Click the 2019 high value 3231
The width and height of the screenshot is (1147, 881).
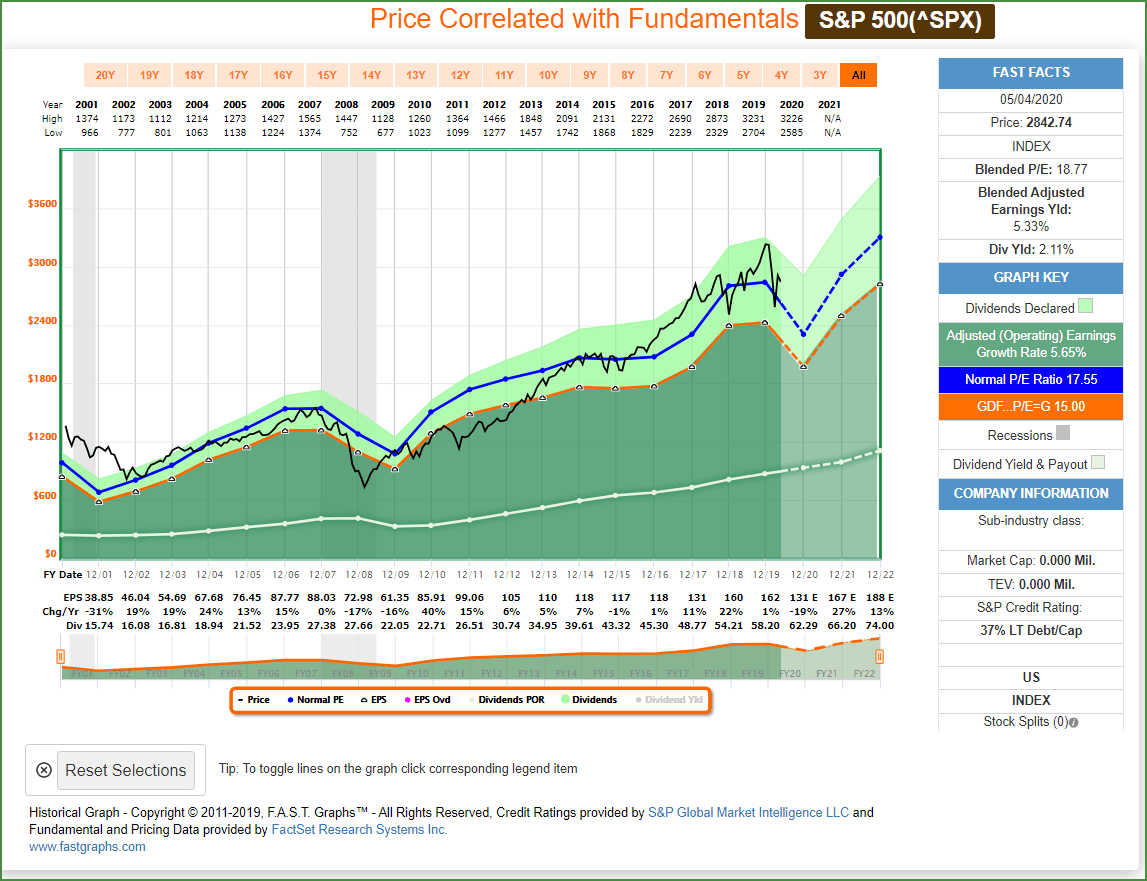click(753, 119)
